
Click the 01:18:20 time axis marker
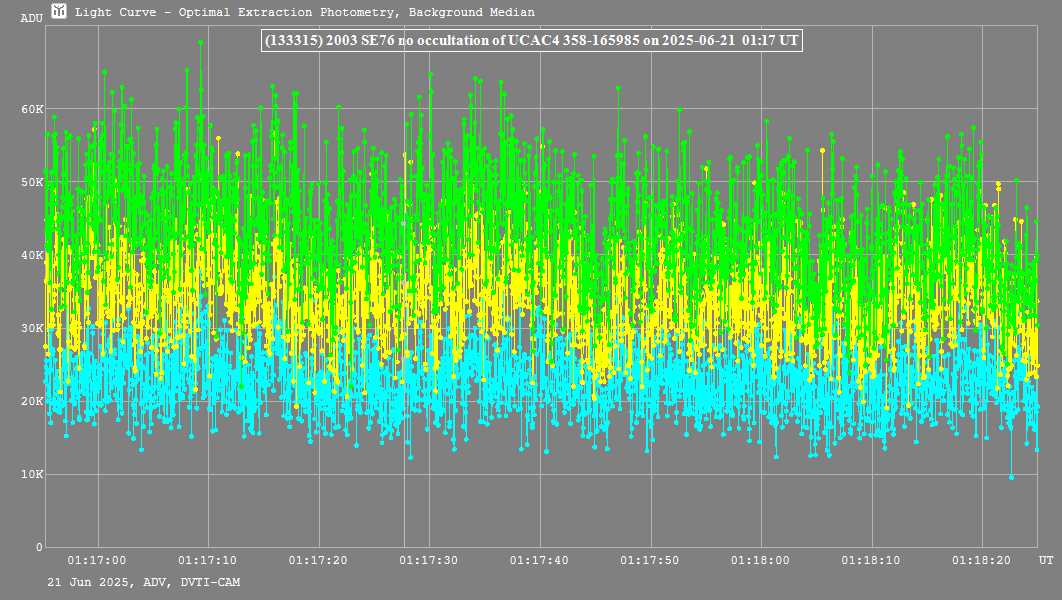coord(982,561)
